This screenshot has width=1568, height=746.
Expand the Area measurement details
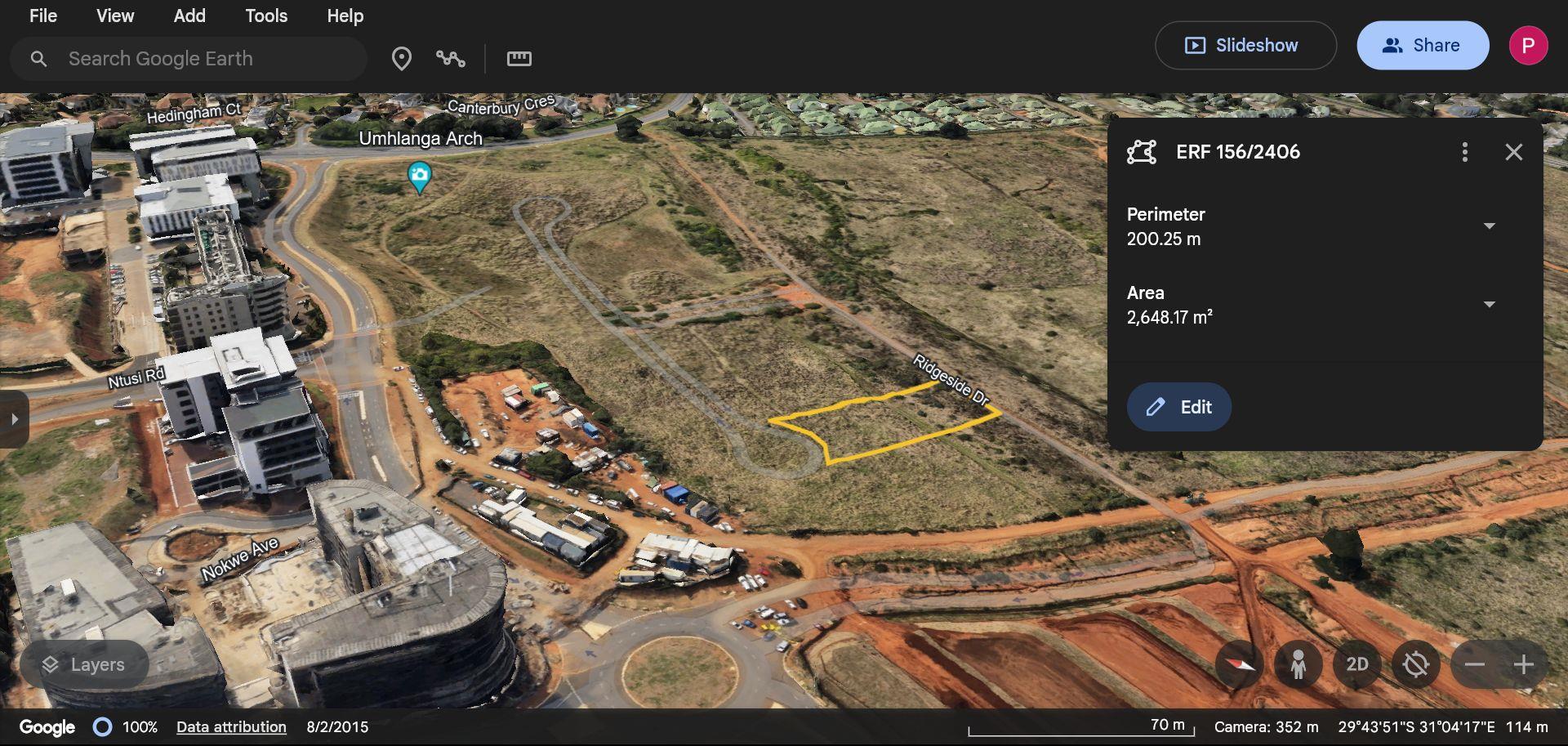tap(1490, 304)
